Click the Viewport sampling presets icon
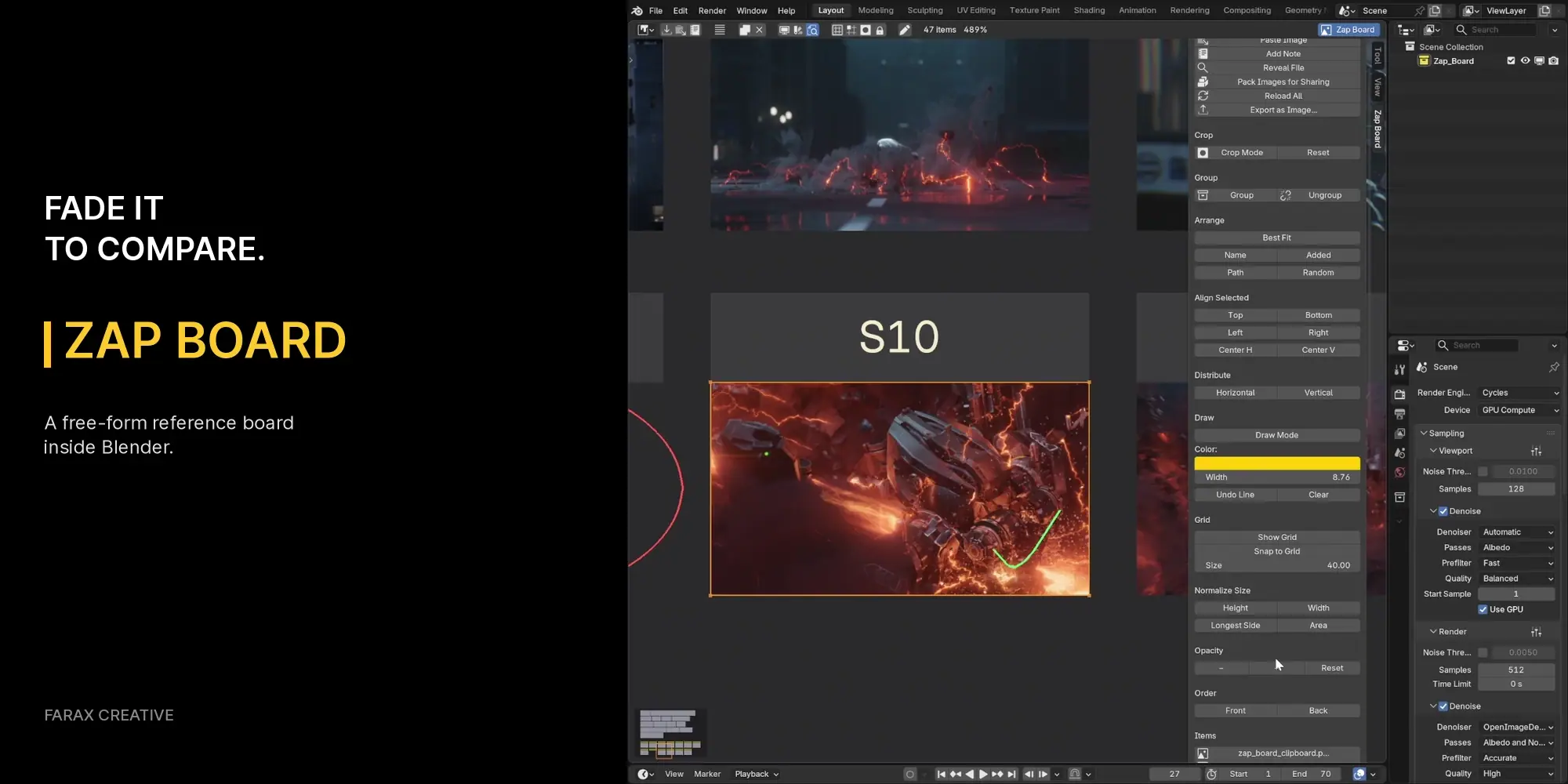 (x=1536, y=451)
